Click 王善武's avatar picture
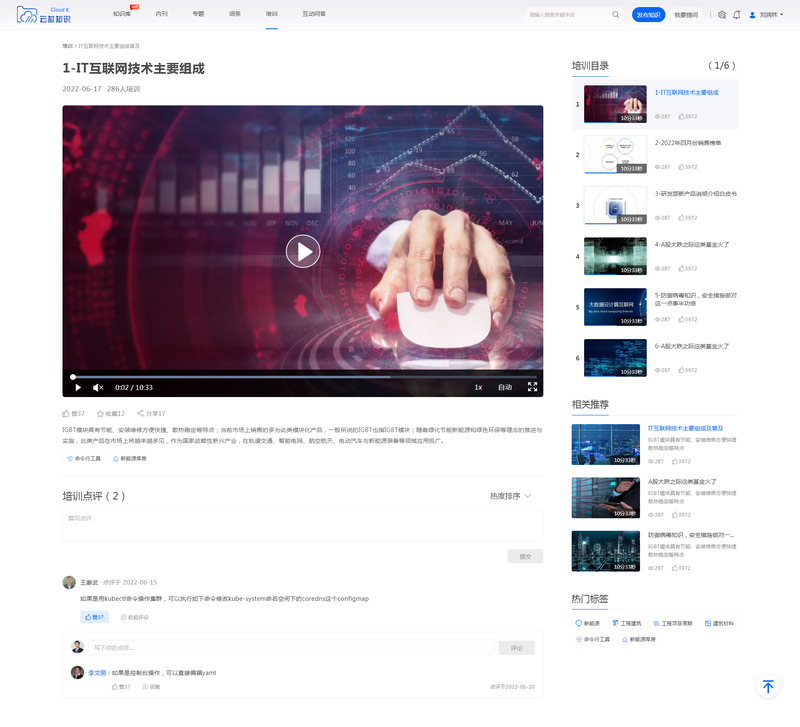The height and width of the screenshot is (727, 800). pos(69,582)
